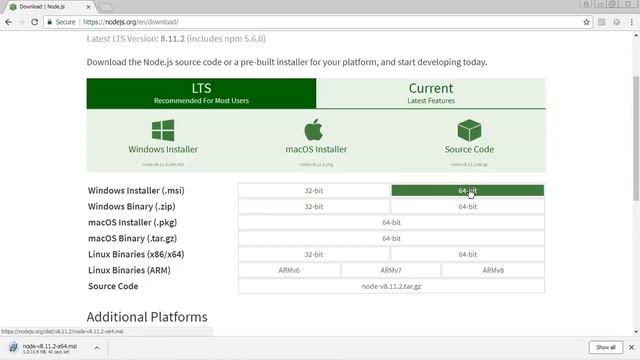Screen dimensions: 640x360
Task: Download Windows Binary (.zip) 32-bit
Action: (x=314, y=207)
